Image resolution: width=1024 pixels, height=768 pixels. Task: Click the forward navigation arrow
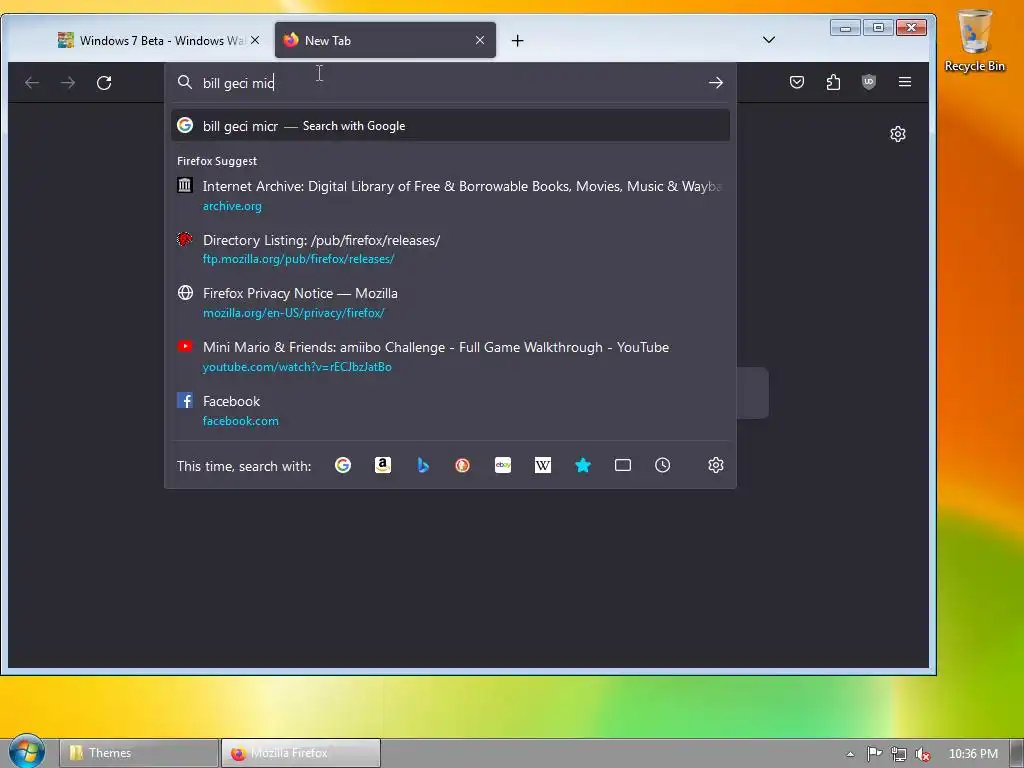coord(68,83)
